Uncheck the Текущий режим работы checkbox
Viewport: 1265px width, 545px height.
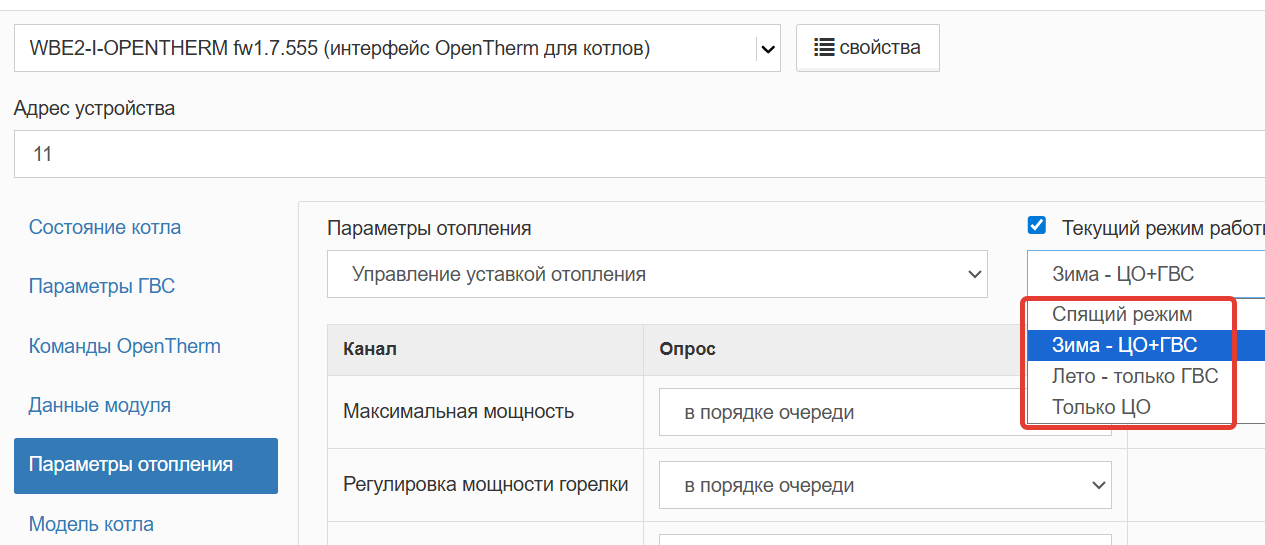point(1037,225)
